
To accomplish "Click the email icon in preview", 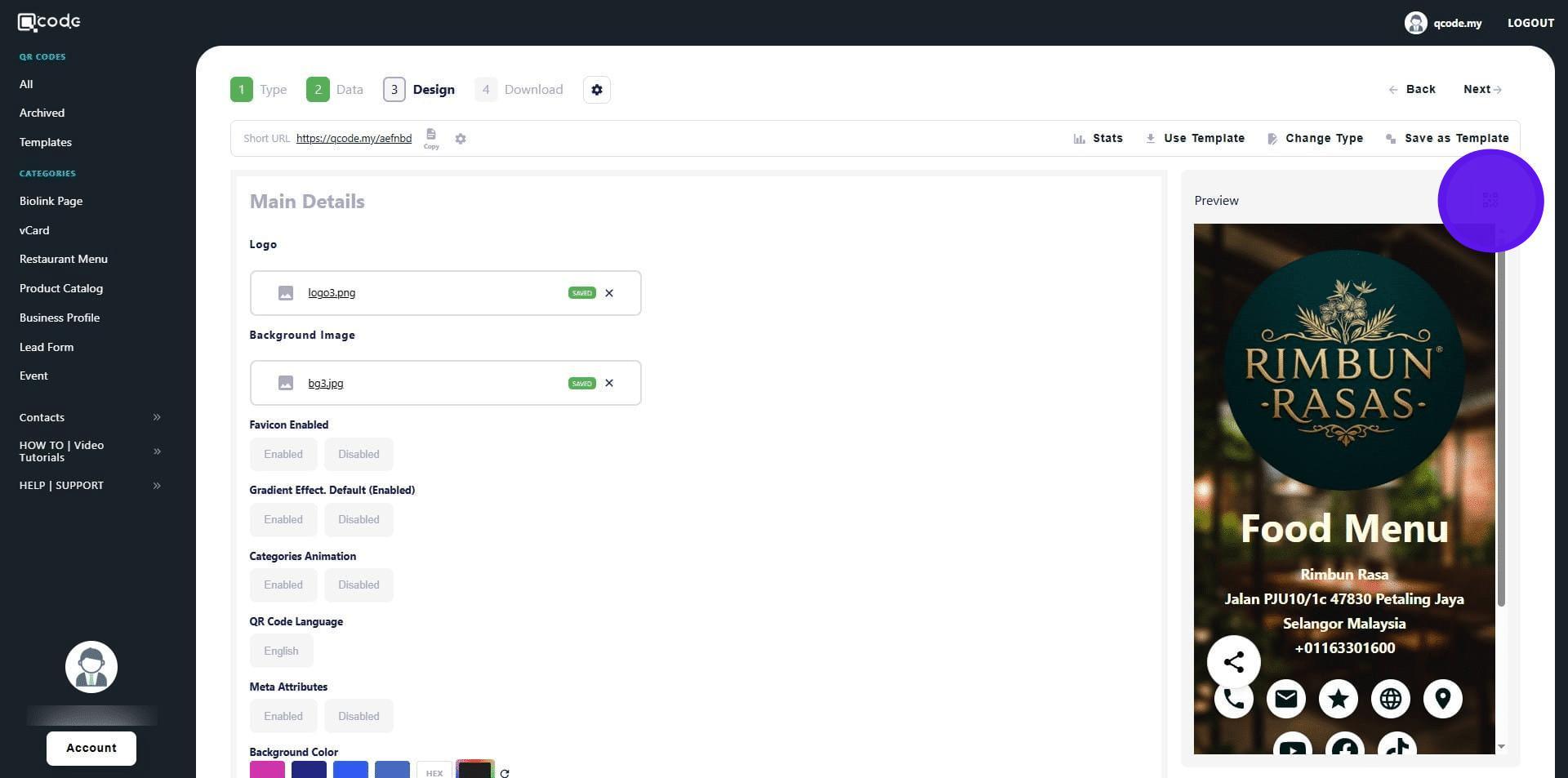I will [x=1285, y=699].
